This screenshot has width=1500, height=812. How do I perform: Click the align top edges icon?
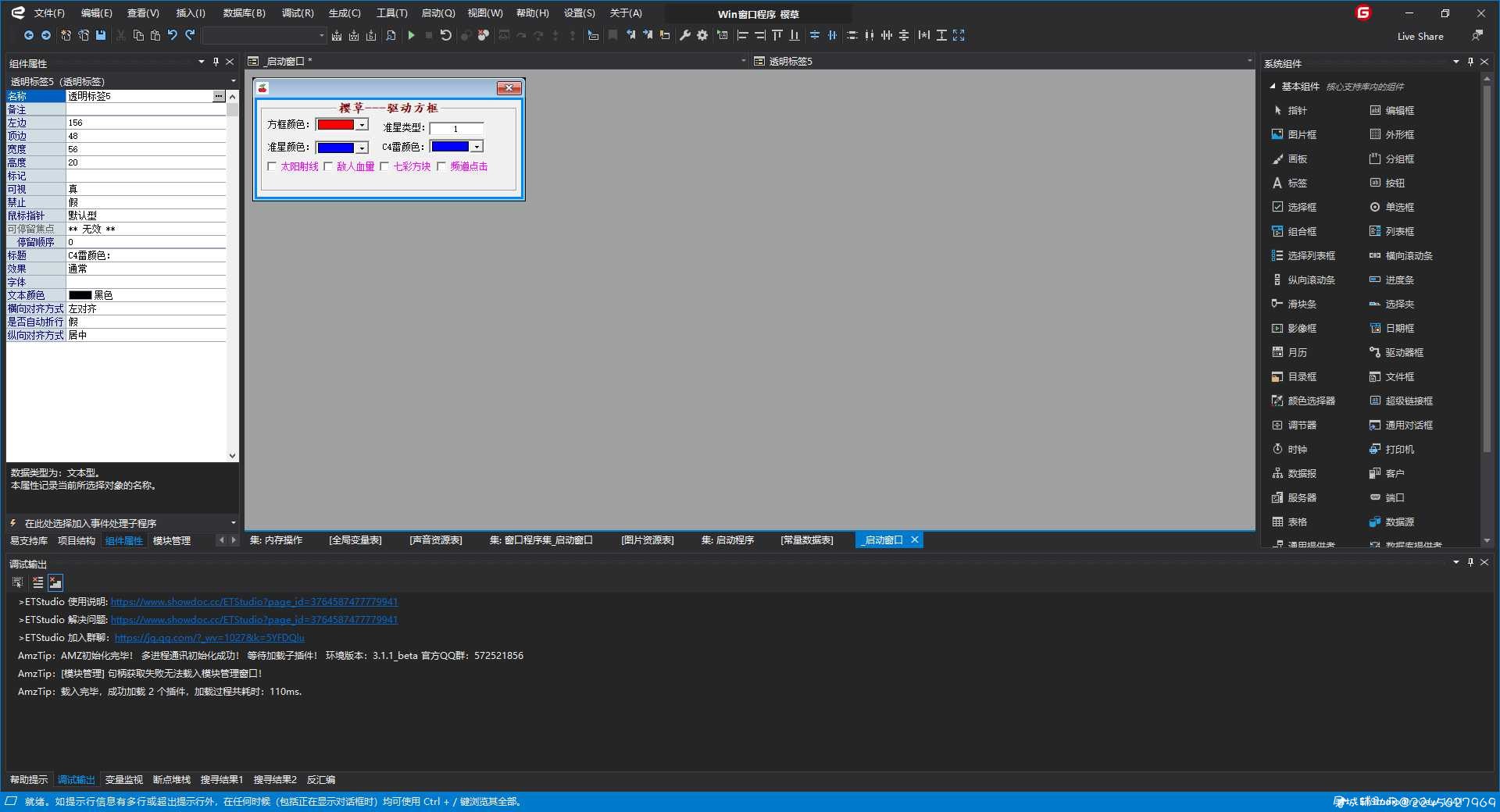click(x=777, y=35)
